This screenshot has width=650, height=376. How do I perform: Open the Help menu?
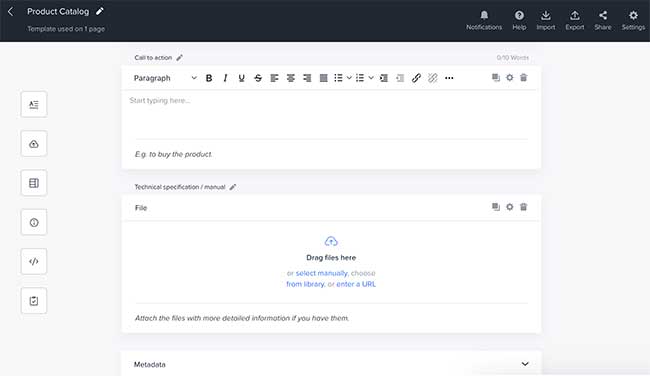point(519,20)
